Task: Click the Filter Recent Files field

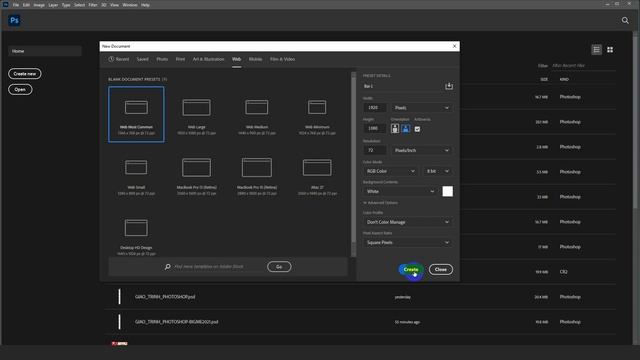Action: click(x=584, y=65)
